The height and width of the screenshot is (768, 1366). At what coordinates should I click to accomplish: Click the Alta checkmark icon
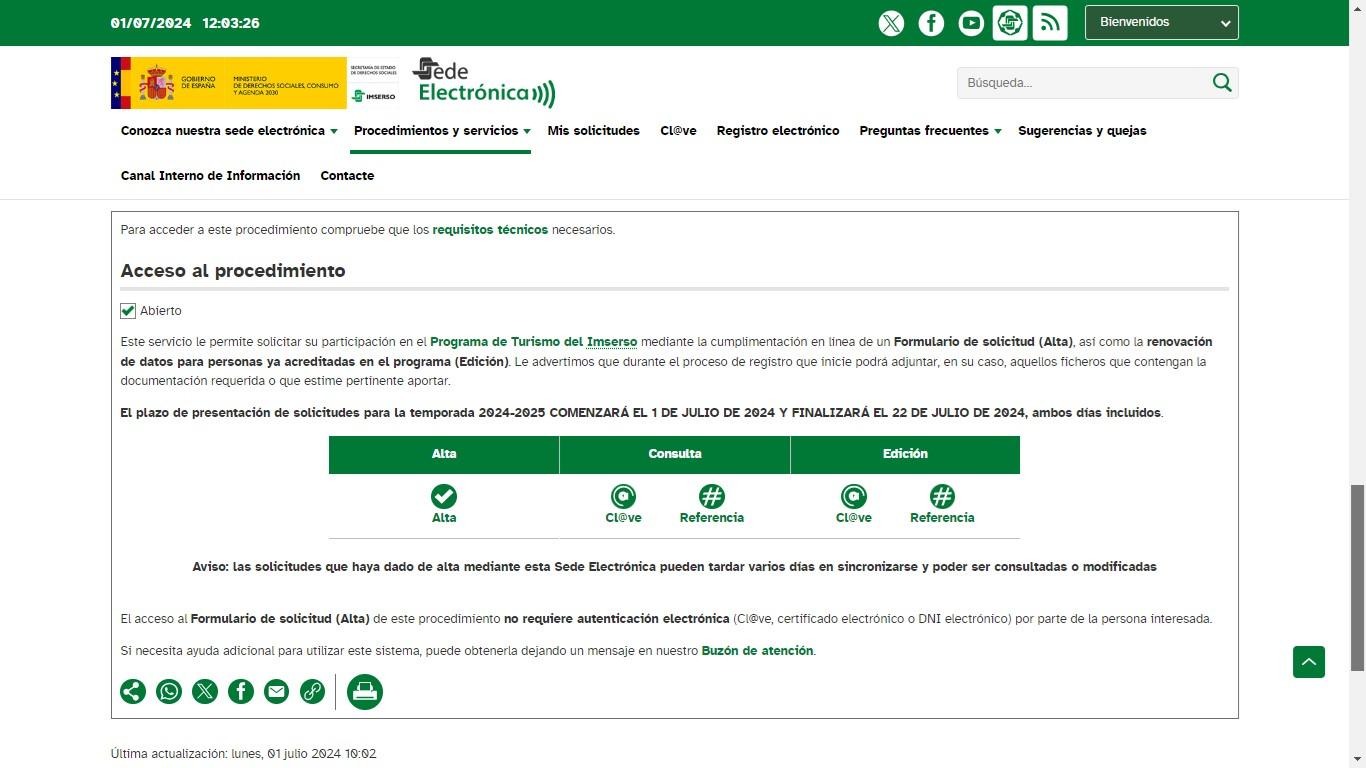coord(444,497)
